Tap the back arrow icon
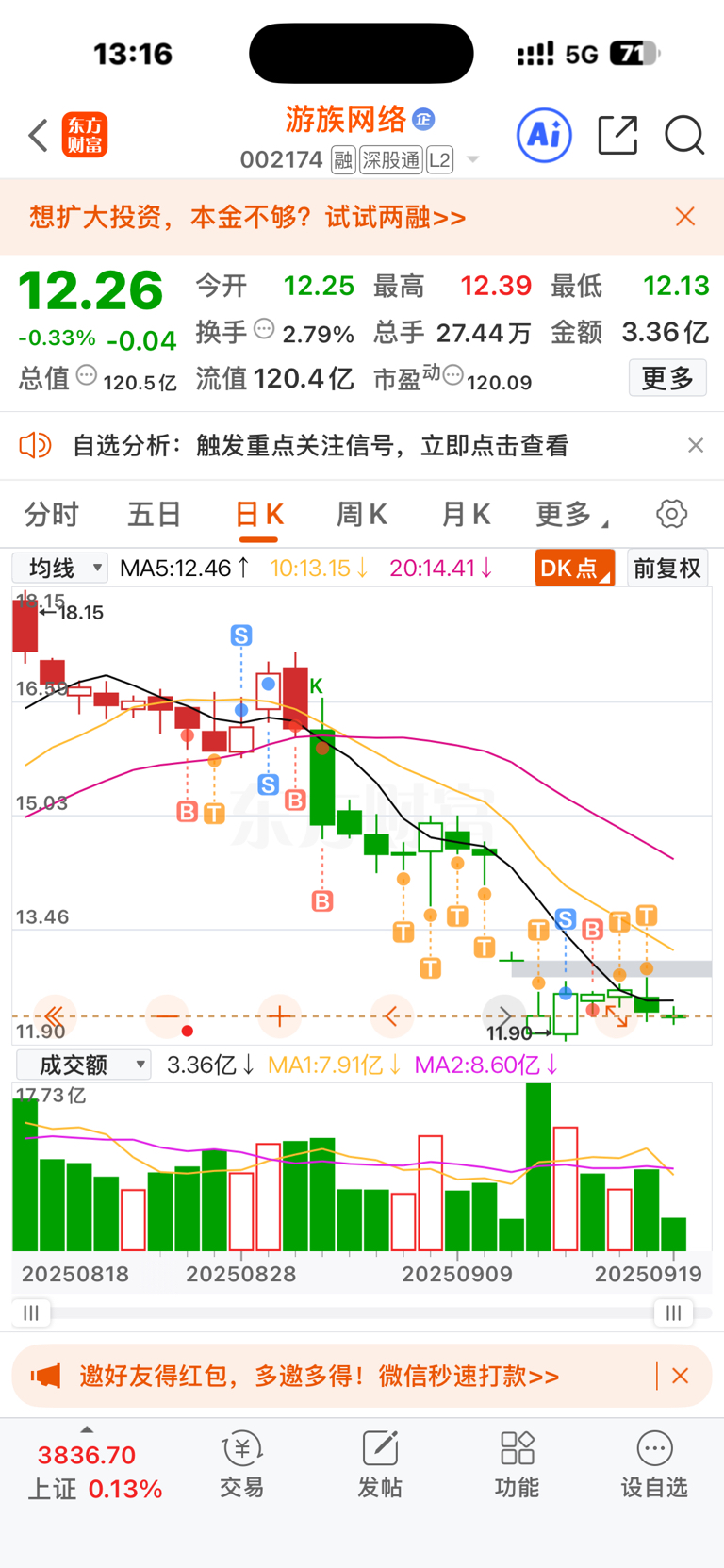The height and width of the screenshot is (1568, 724). (x=38, y=136)
